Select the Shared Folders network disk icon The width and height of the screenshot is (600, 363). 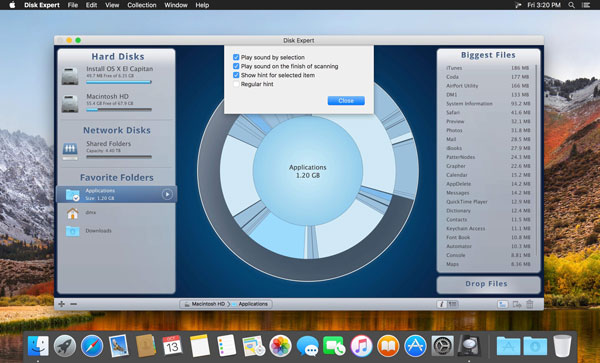pos(70,151)
